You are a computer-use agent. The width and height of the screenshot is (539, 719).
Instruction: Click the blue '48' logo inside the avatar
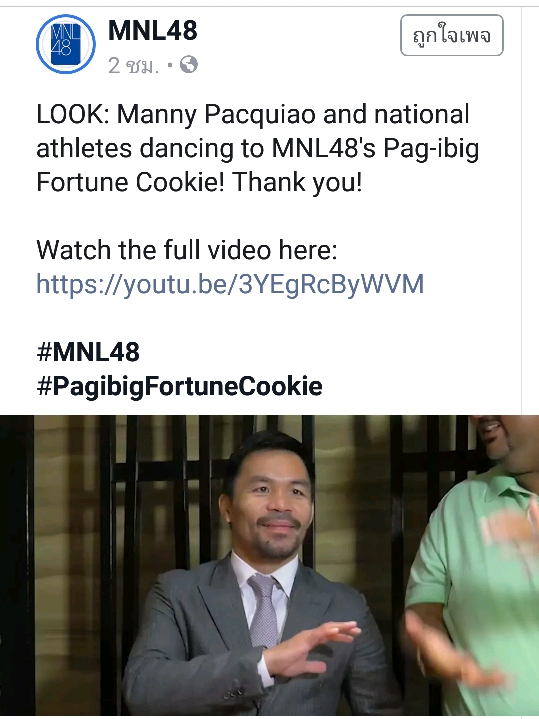[x=66, y=44]
